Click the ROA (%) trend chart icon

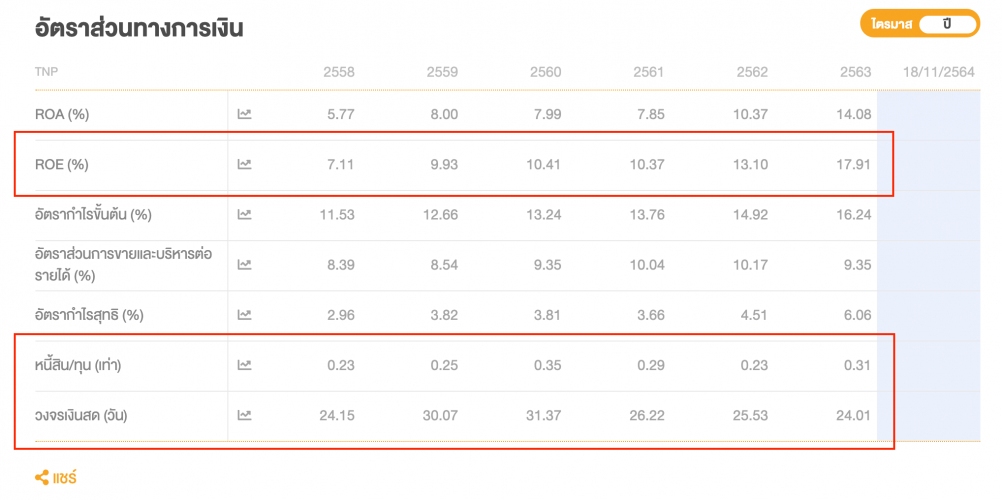[x=244, y=114]
